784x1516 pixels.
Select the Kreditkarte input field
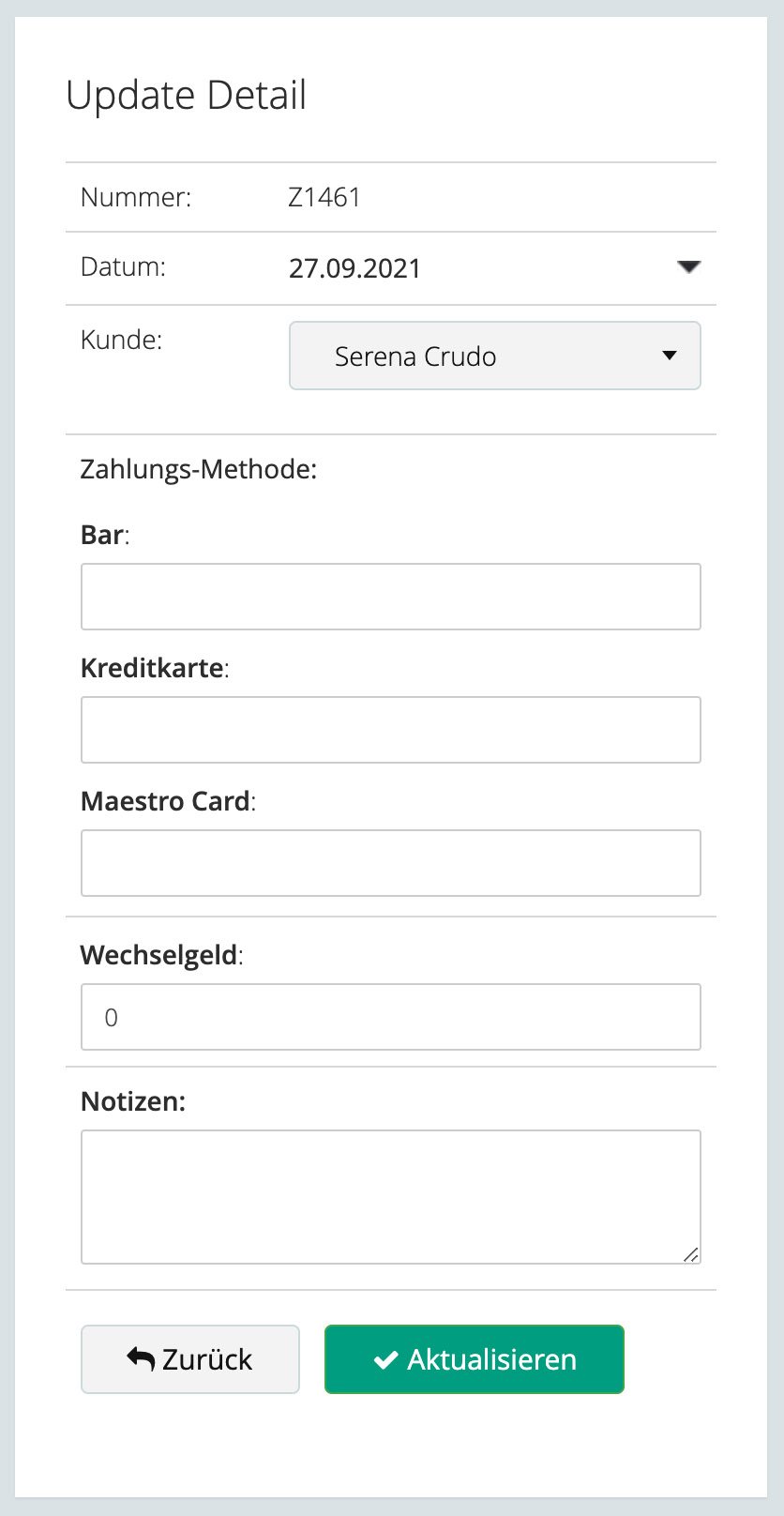[391, 730]
